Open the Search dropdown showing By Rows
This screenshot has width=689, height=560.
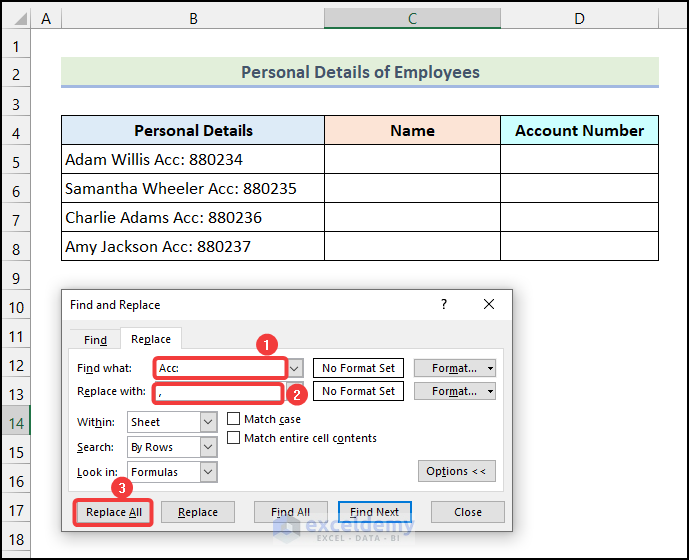pyautogui.click(x=208, y=447)
